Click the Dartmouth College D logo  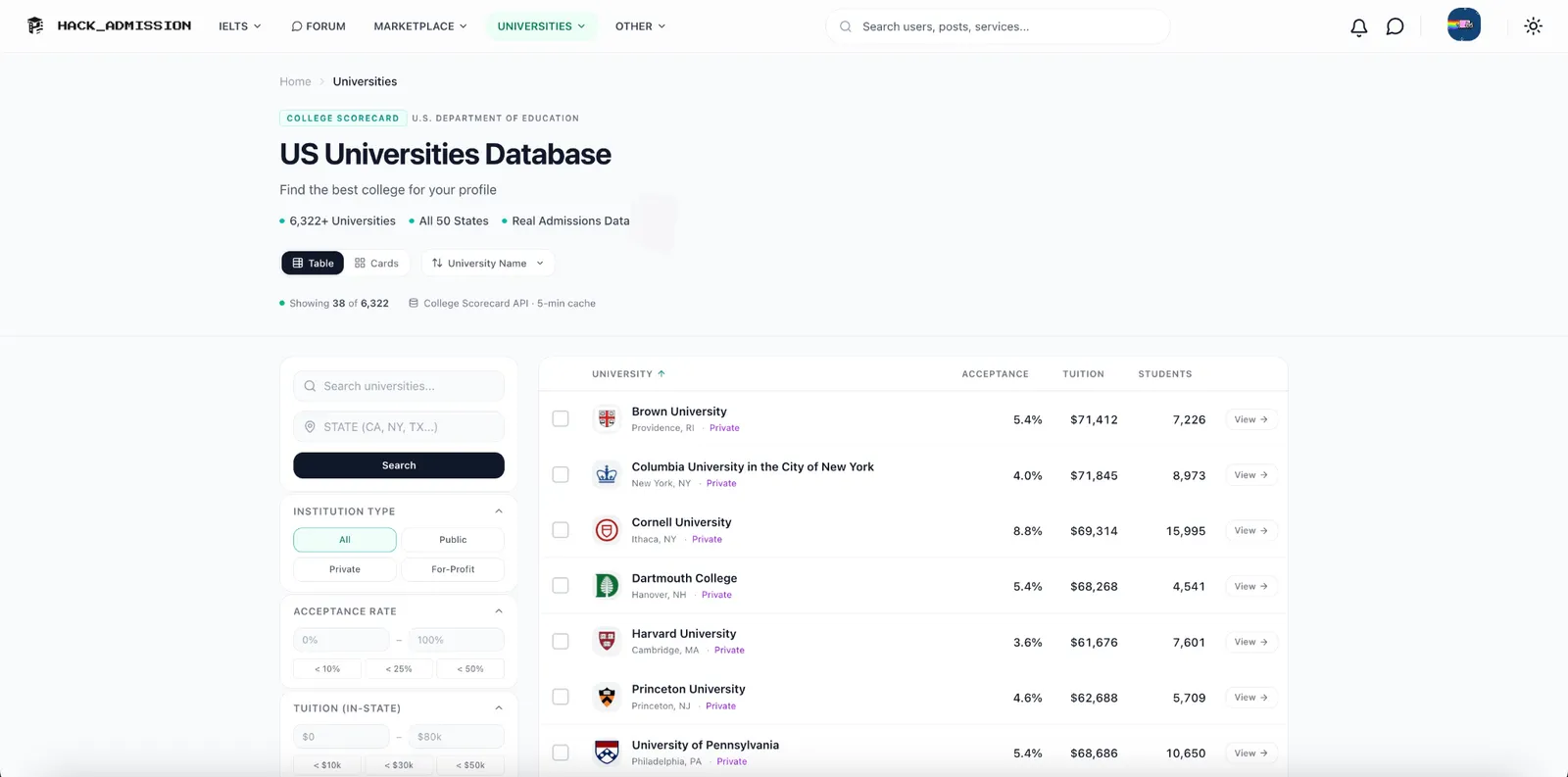pyautogui.click(x=607, y=586)
